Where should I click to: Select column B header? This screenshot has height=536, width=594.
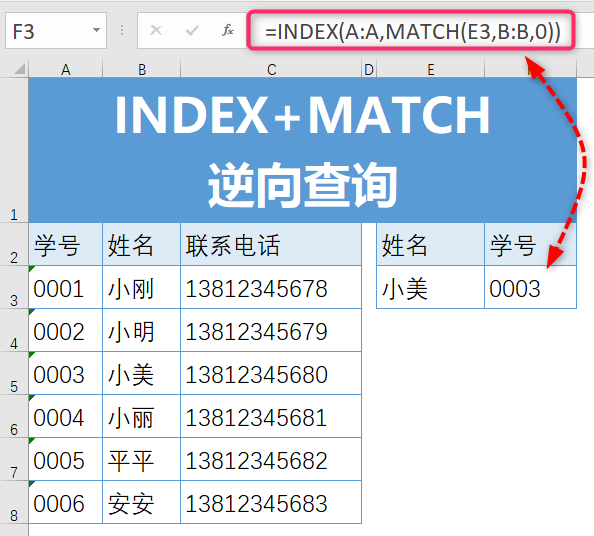pyautogui.click(x=142, y=69)
